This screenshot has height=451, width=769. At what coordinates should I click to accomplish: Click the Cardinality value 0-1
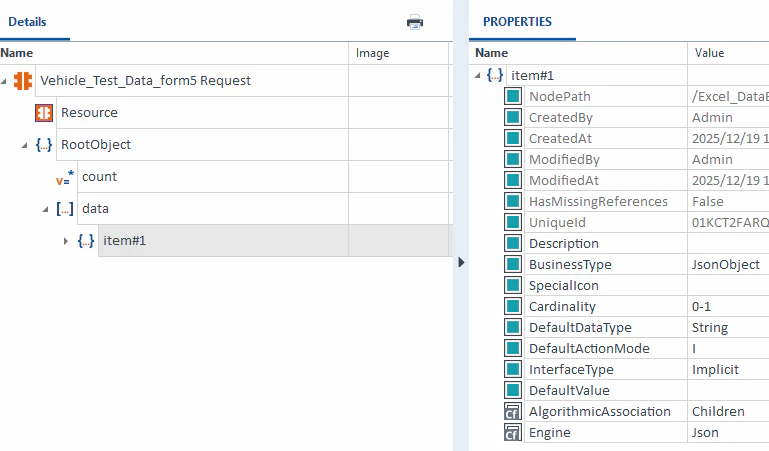point(701,306)
